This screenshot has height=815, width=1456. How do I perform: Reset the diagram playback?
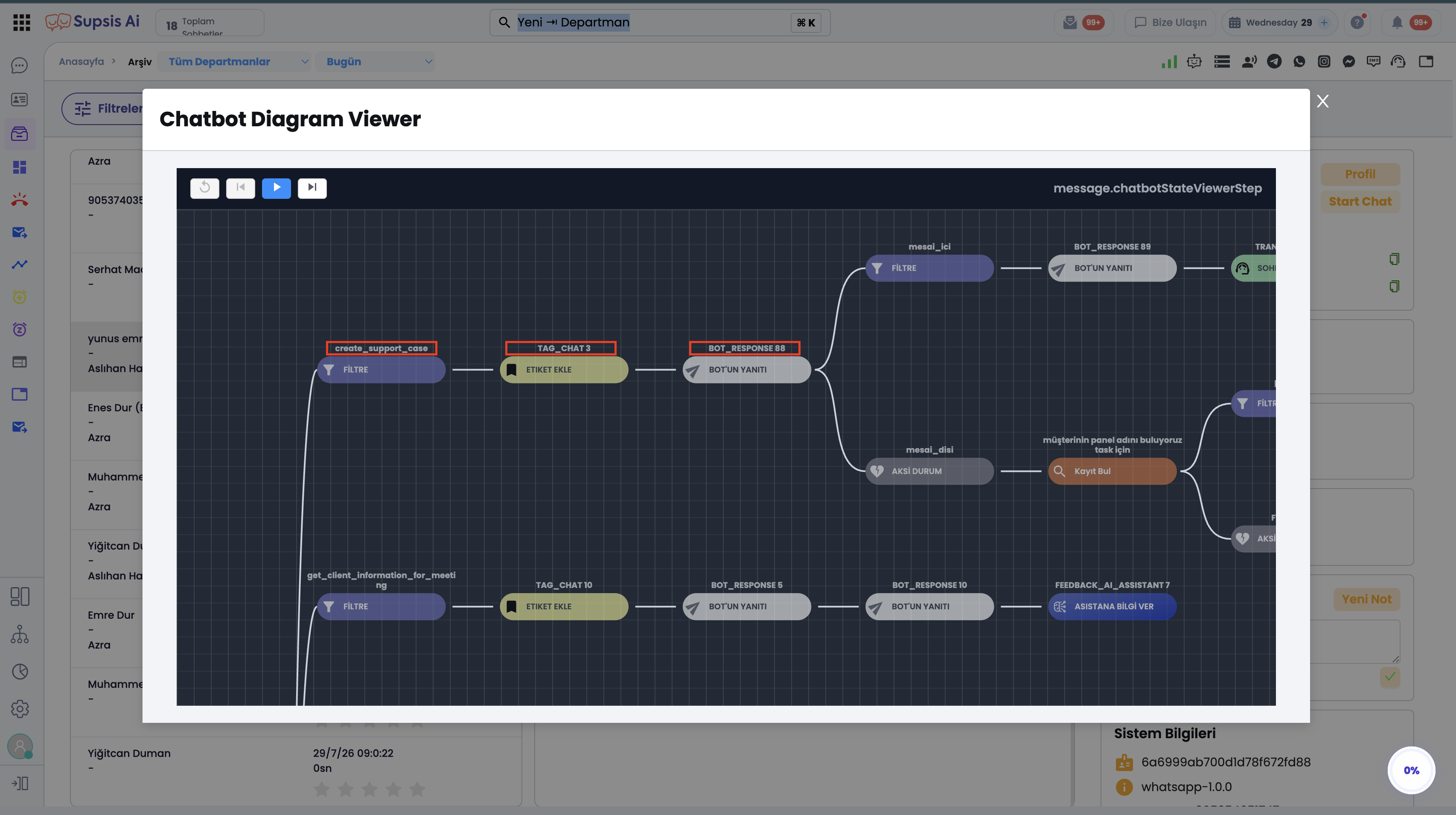pyautogui.click(x=204, y=188)
